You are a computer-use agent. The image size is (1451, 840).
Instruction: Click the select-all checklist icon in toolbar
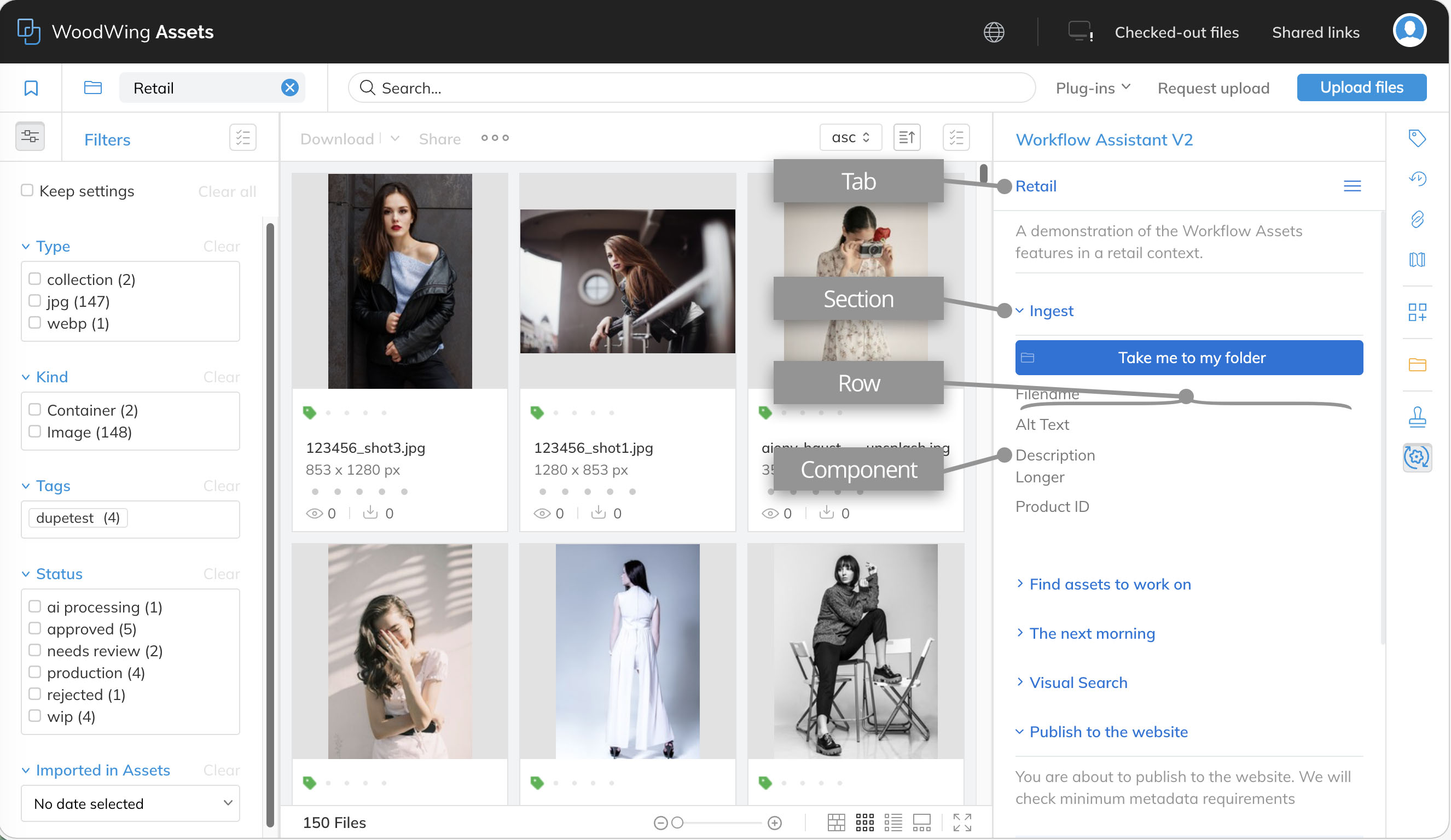(x=956, y=137)
